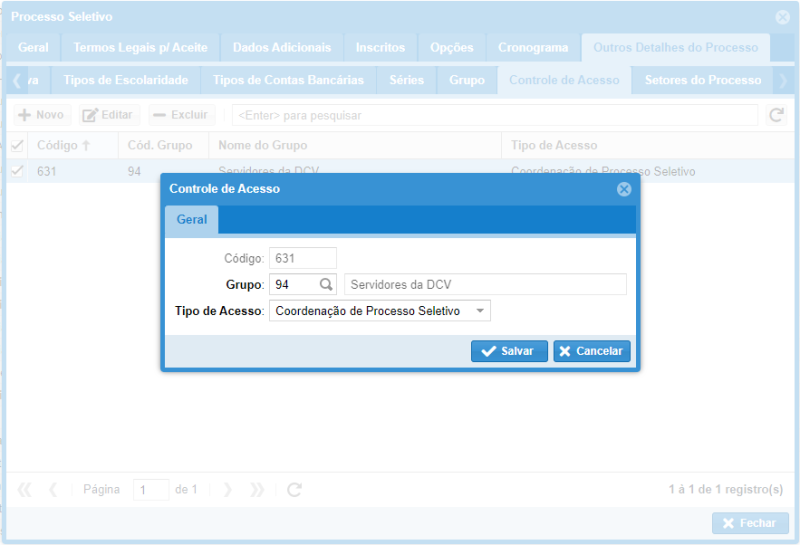Click the Servidores da DCV group name field
Screen dimensions: 800x545
click(x=484, y=285)
